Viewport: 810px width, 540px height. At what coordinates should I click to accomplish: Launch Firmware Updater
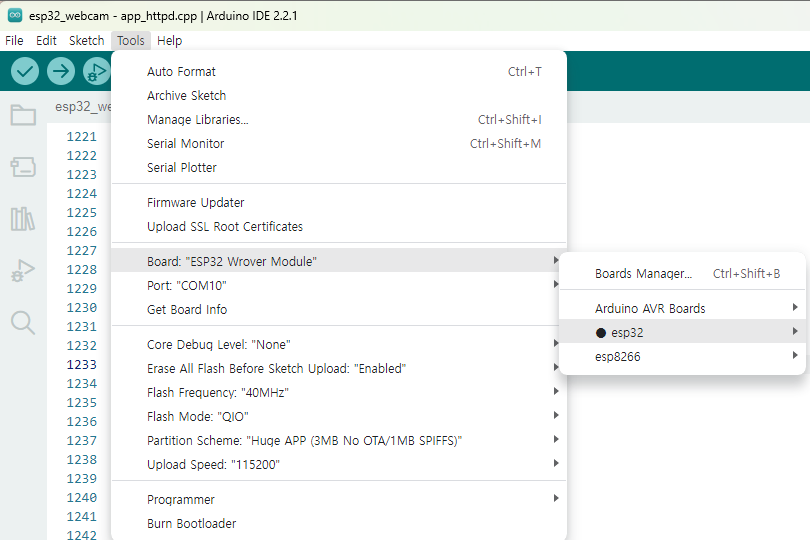(339, 203)
